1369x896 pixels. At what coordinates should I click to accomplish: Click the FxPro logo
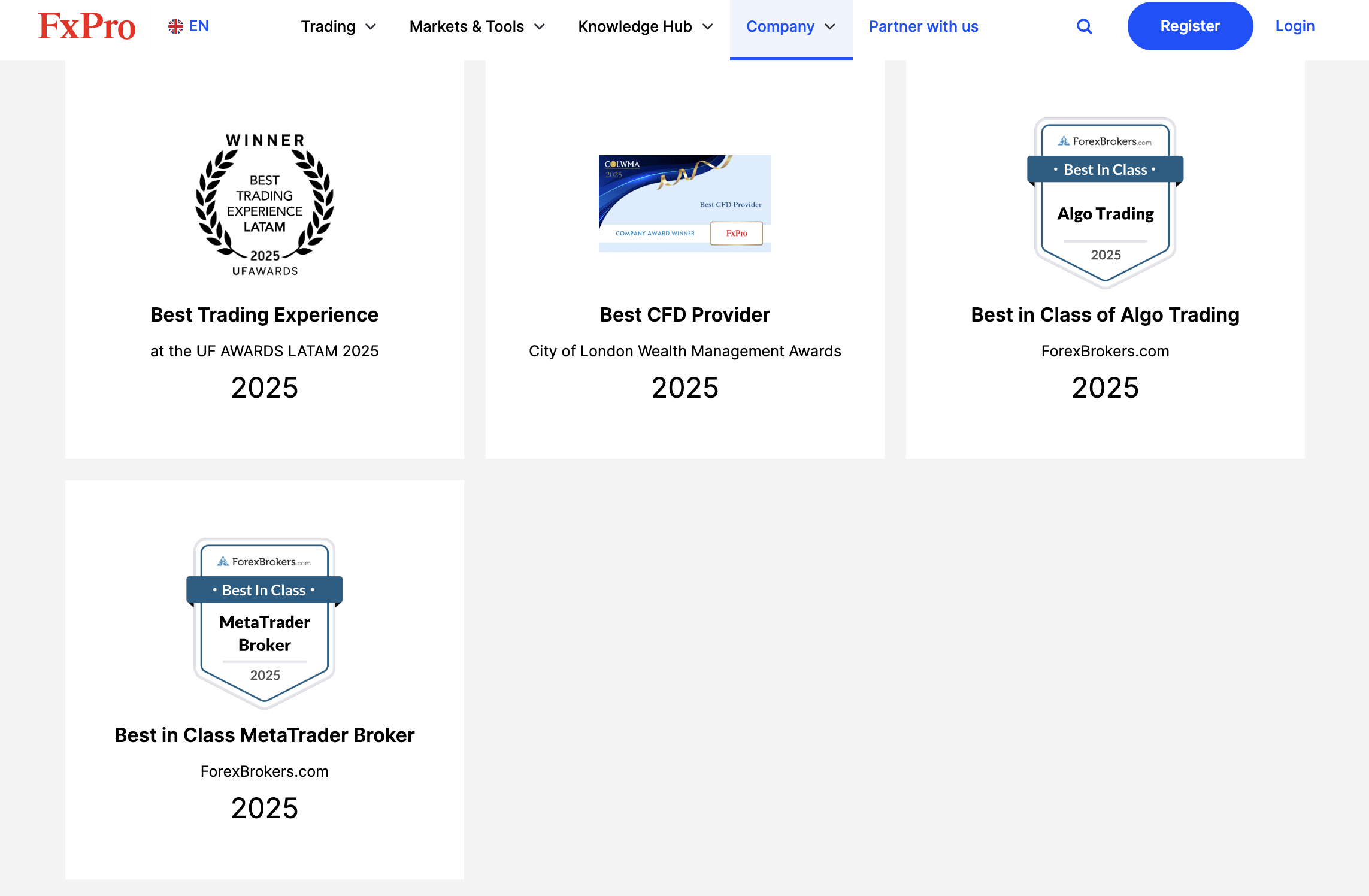(87, 26)
